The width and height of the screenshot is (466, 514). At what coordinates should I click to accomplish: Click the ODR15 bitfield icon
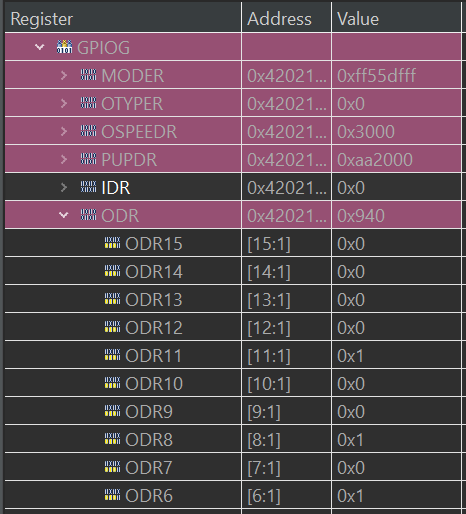point(112,243)
